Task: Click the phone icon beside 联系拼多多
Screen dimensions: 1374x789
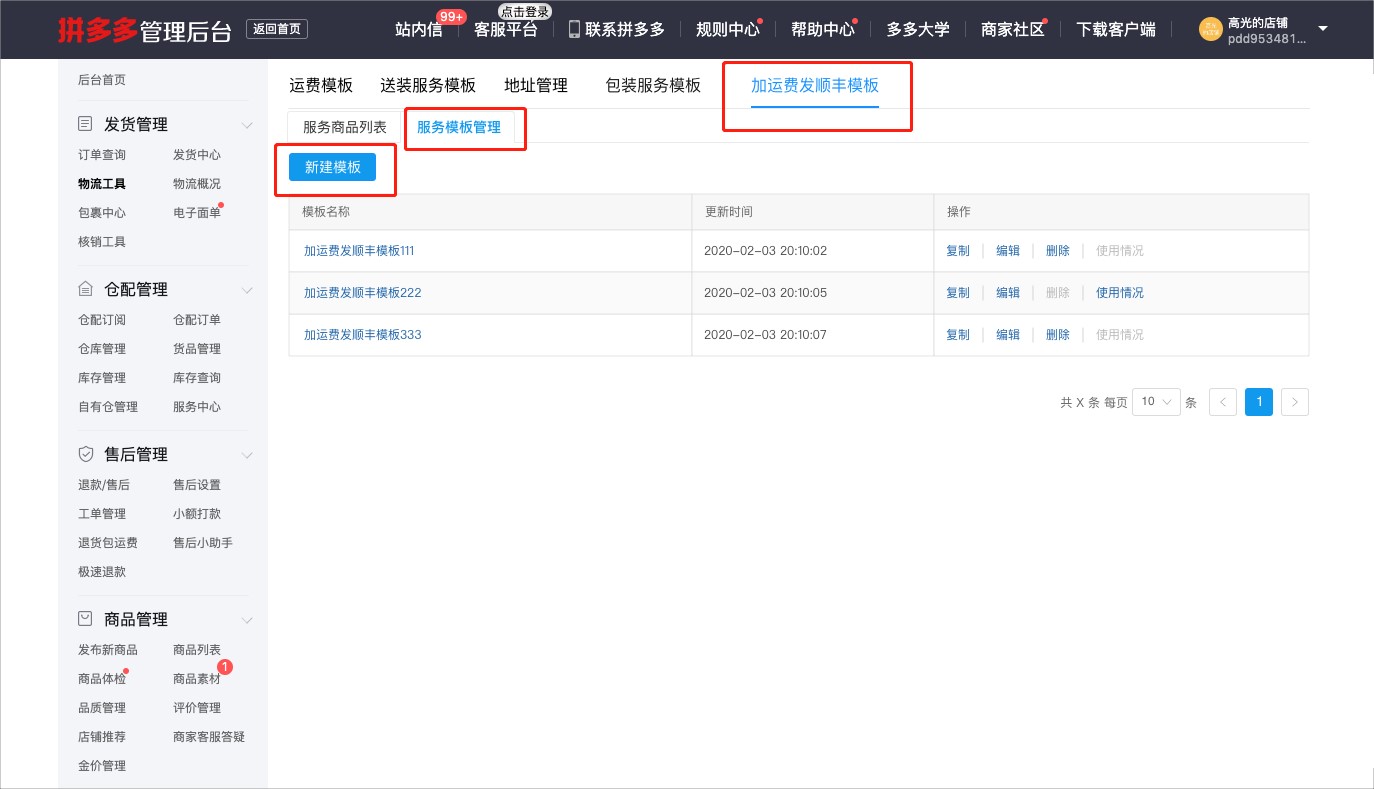Action: pos(574,29)
